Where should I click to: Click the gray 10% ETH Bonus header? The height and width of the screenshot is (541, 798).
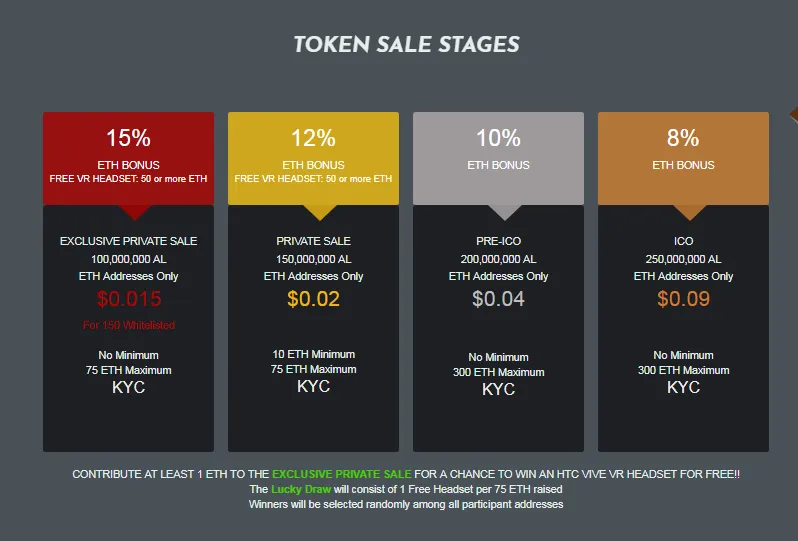click(498, 158)
